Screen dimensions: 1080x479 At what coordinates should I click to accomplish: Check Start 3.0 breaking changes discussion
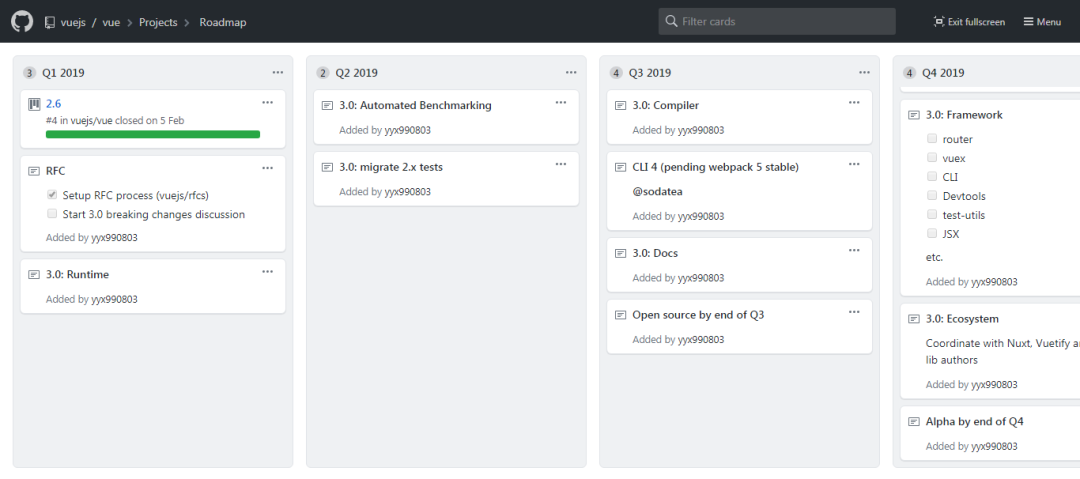[52, 214]
